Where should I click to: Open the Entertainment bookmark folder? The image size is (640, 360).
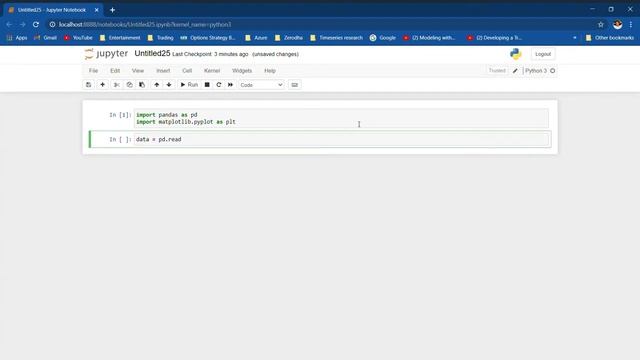[x=120, y=38]
